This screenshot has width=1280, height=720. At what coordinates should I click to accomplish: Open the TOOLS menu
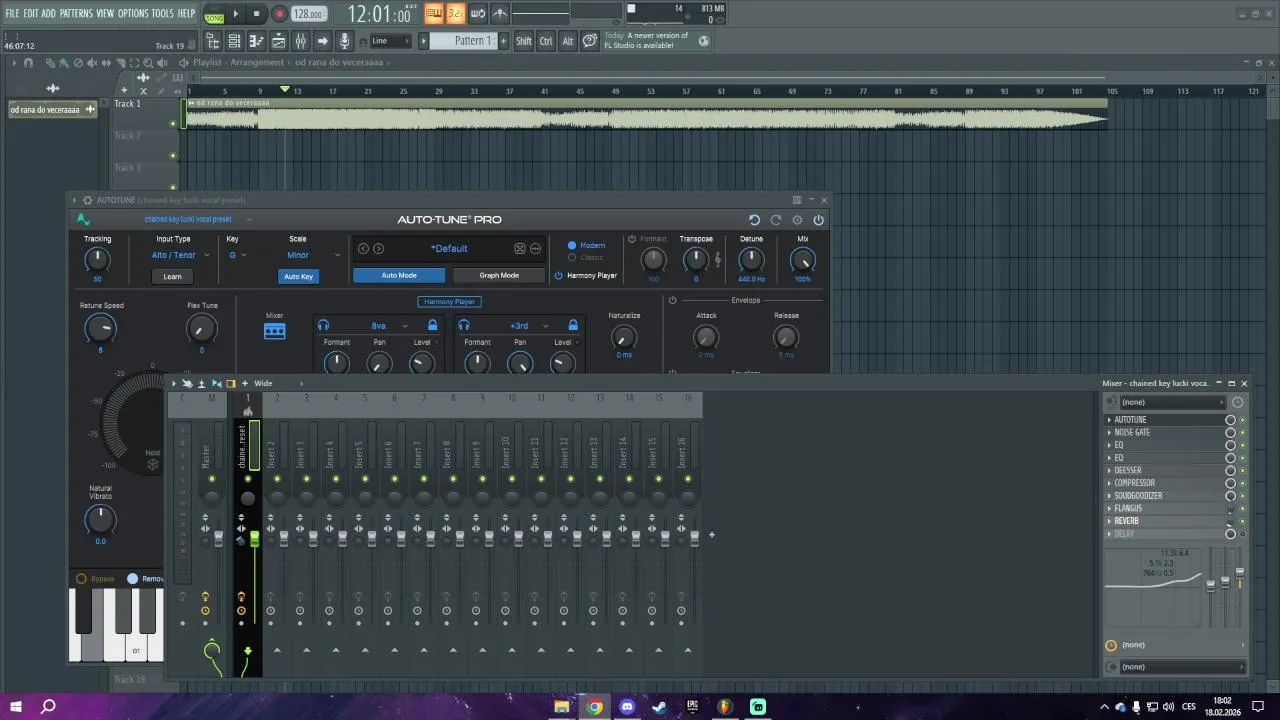coord(162,13)
